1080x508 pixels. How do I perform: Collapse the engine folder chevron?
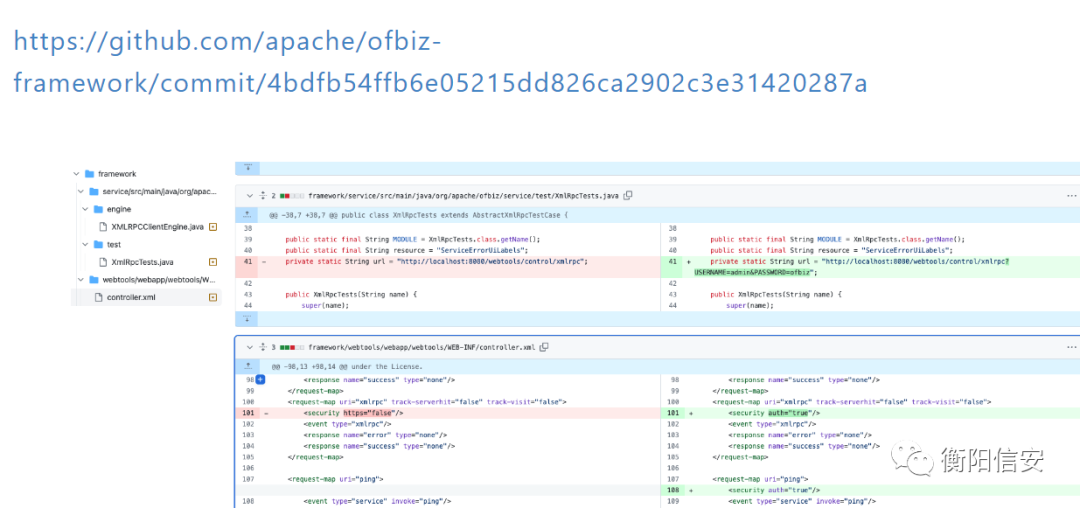coord(85,209)
